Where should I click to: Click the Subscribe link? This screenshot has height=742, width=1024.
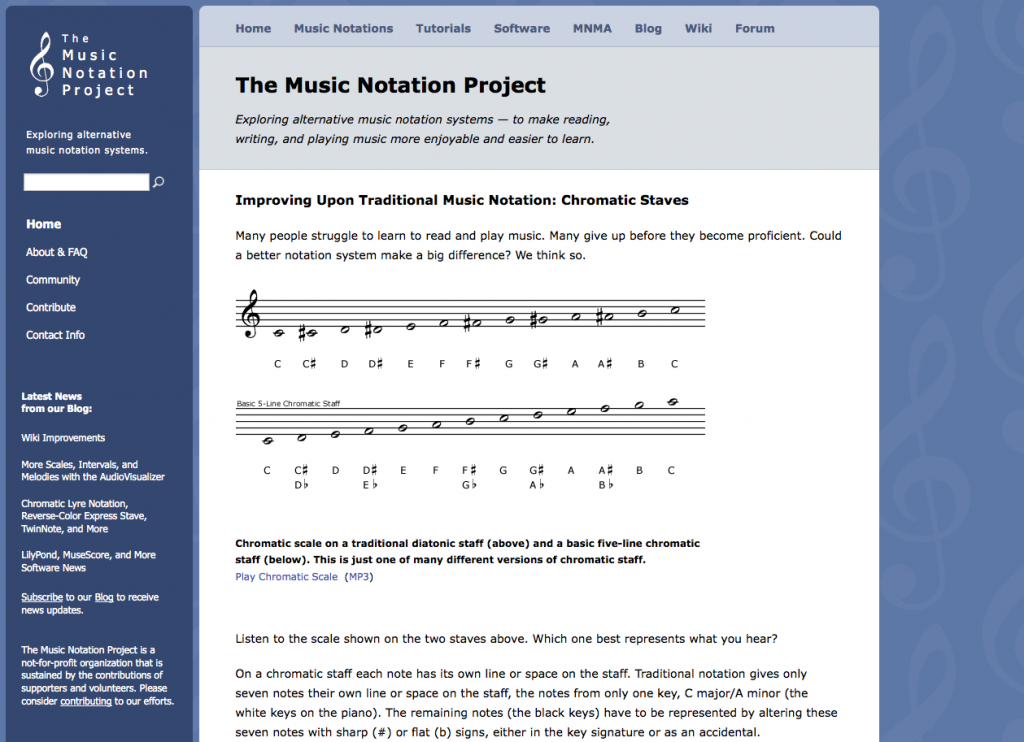(x=41, y=596)
